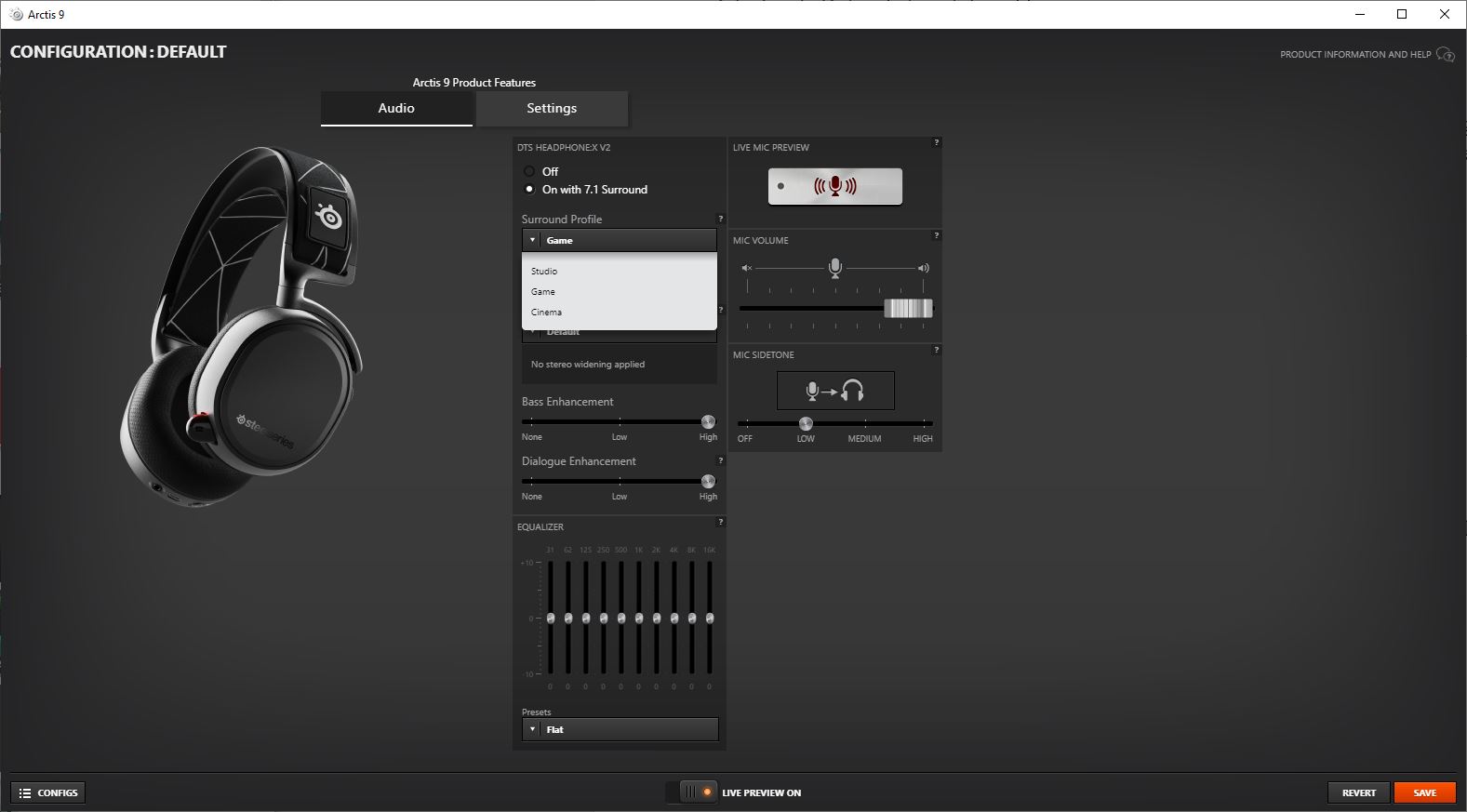1467x812 pixels.
Task: Click the 250 Hz equalizer band knob
Action: click(604, 618)
